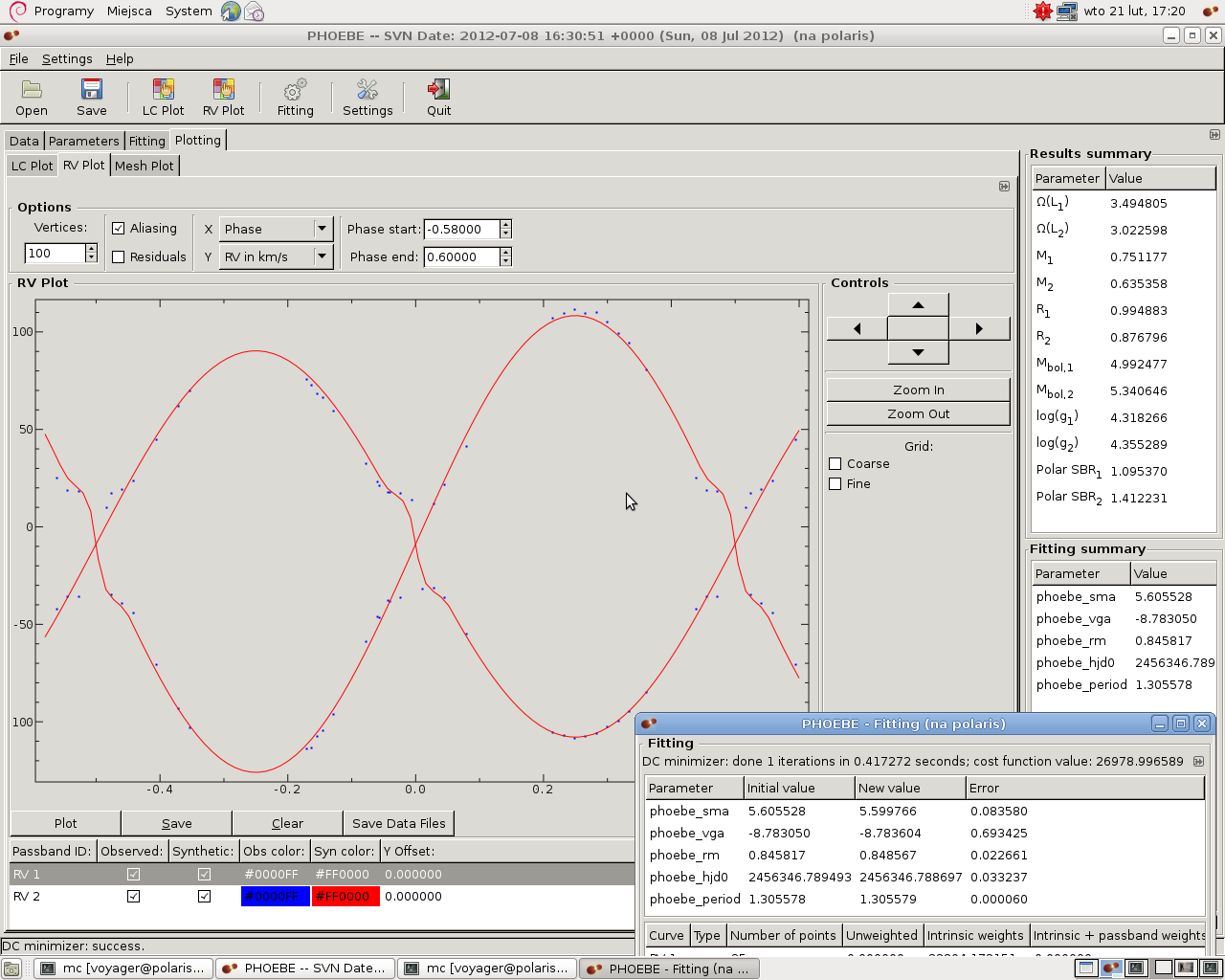Switch to the Data tab
1225x980 pixels.
24,141
